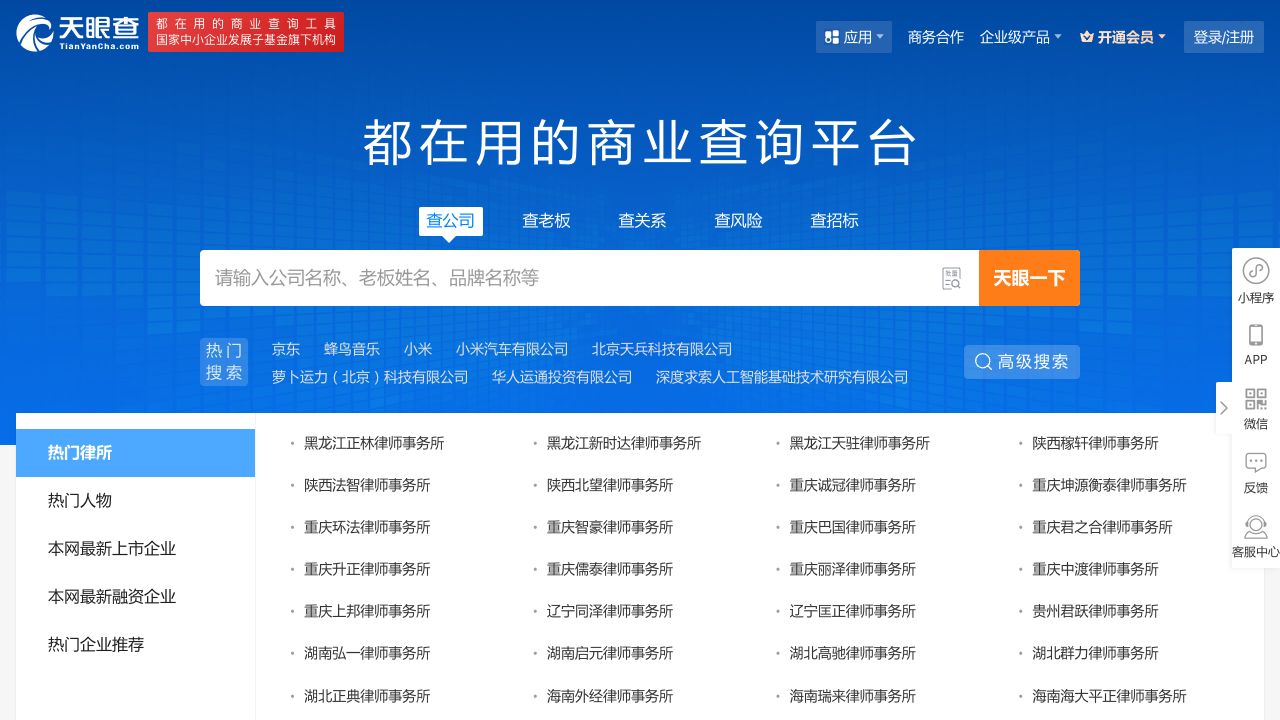The width and height of the screenshot is (1280, 720).
Task: Click the company name search input field
Action: pyautogui.click(x=570, y=278)
